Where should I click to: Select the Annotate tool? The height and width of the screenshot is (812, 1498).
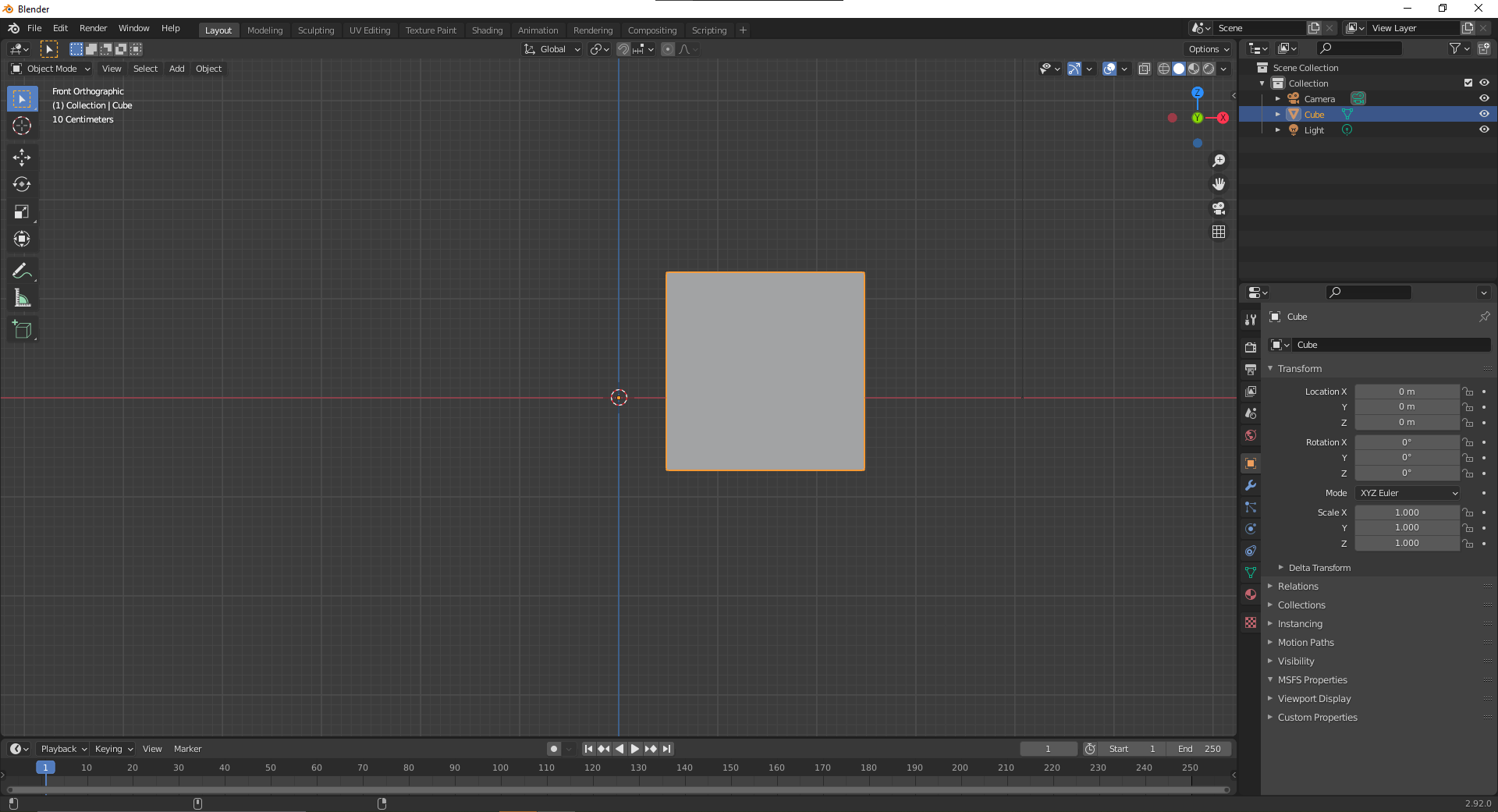[22, 271]
